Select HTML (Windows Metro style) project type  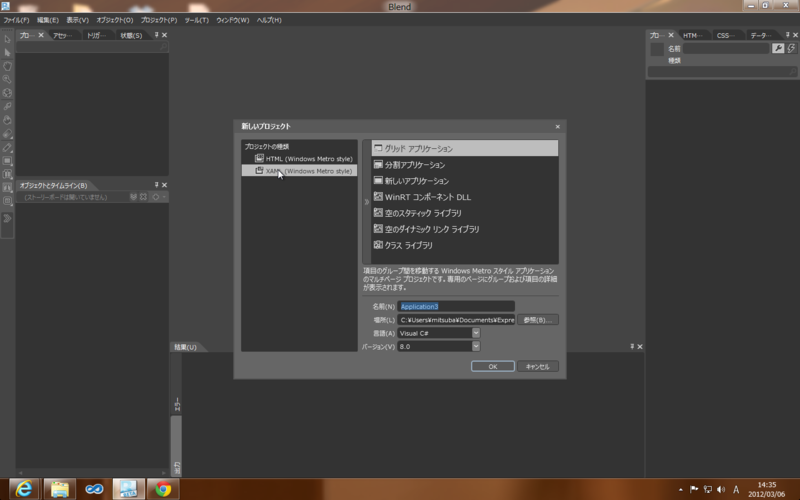(x=304, y=159)
